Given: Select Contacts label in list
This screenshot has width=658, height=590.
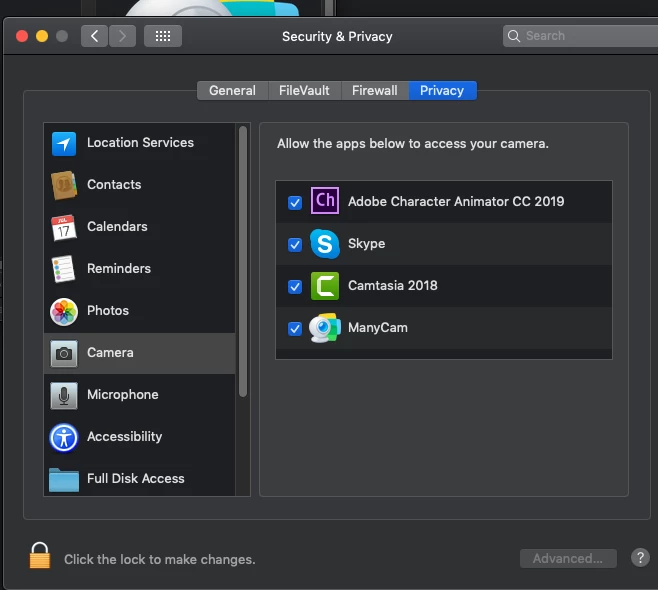Looking at the screenshot, I should pos(114,185).
